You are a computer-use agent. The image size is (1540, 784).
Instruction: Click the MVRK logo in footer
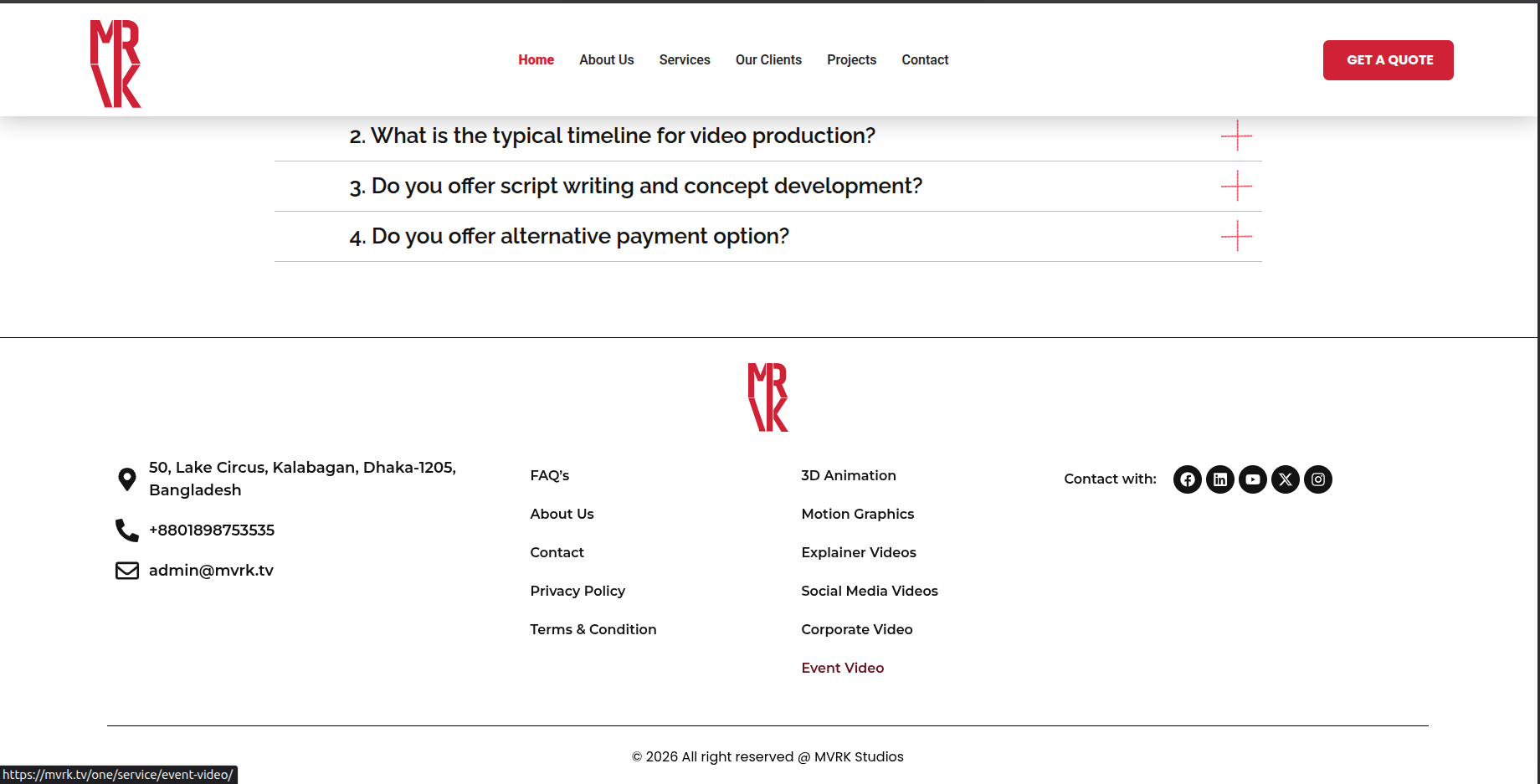click(x=767, y=397)
